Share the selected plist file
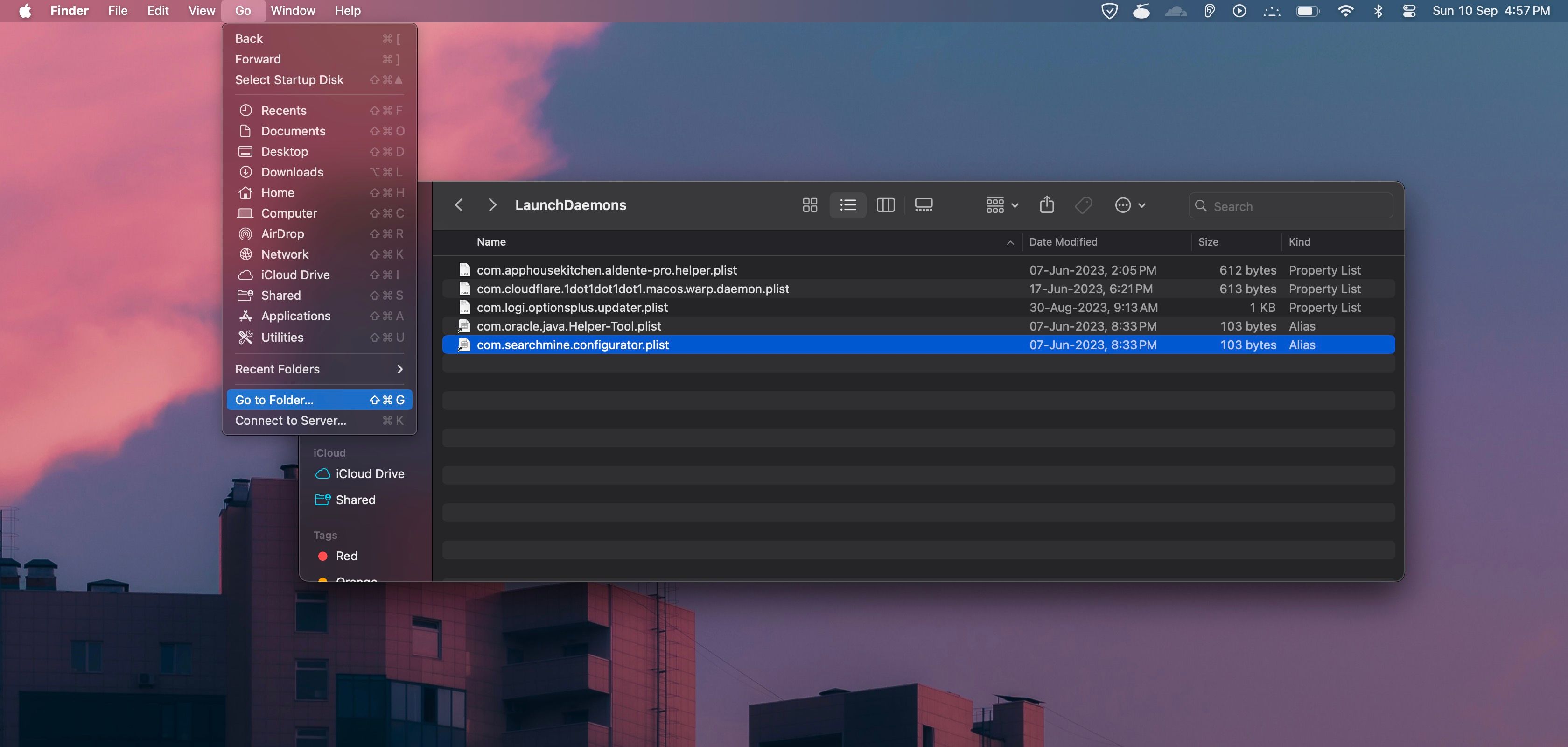Screen dimensions: 1568x747 1046,204
